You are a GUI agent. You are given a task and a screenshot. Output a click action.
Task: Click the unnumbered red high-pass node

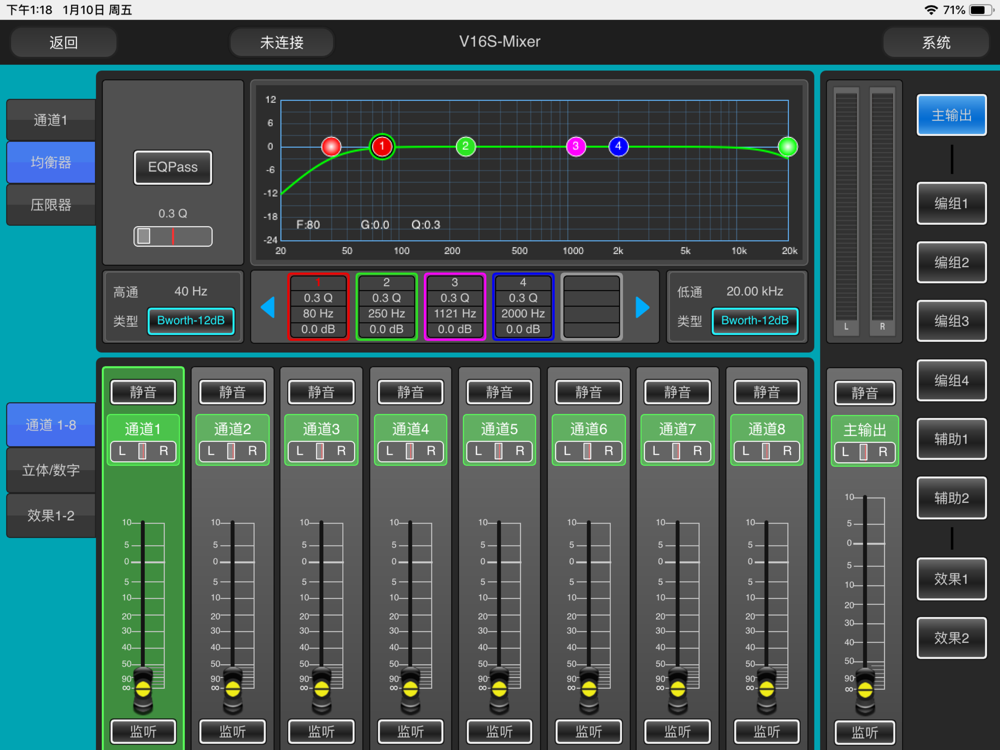click(x=331, y=147)
